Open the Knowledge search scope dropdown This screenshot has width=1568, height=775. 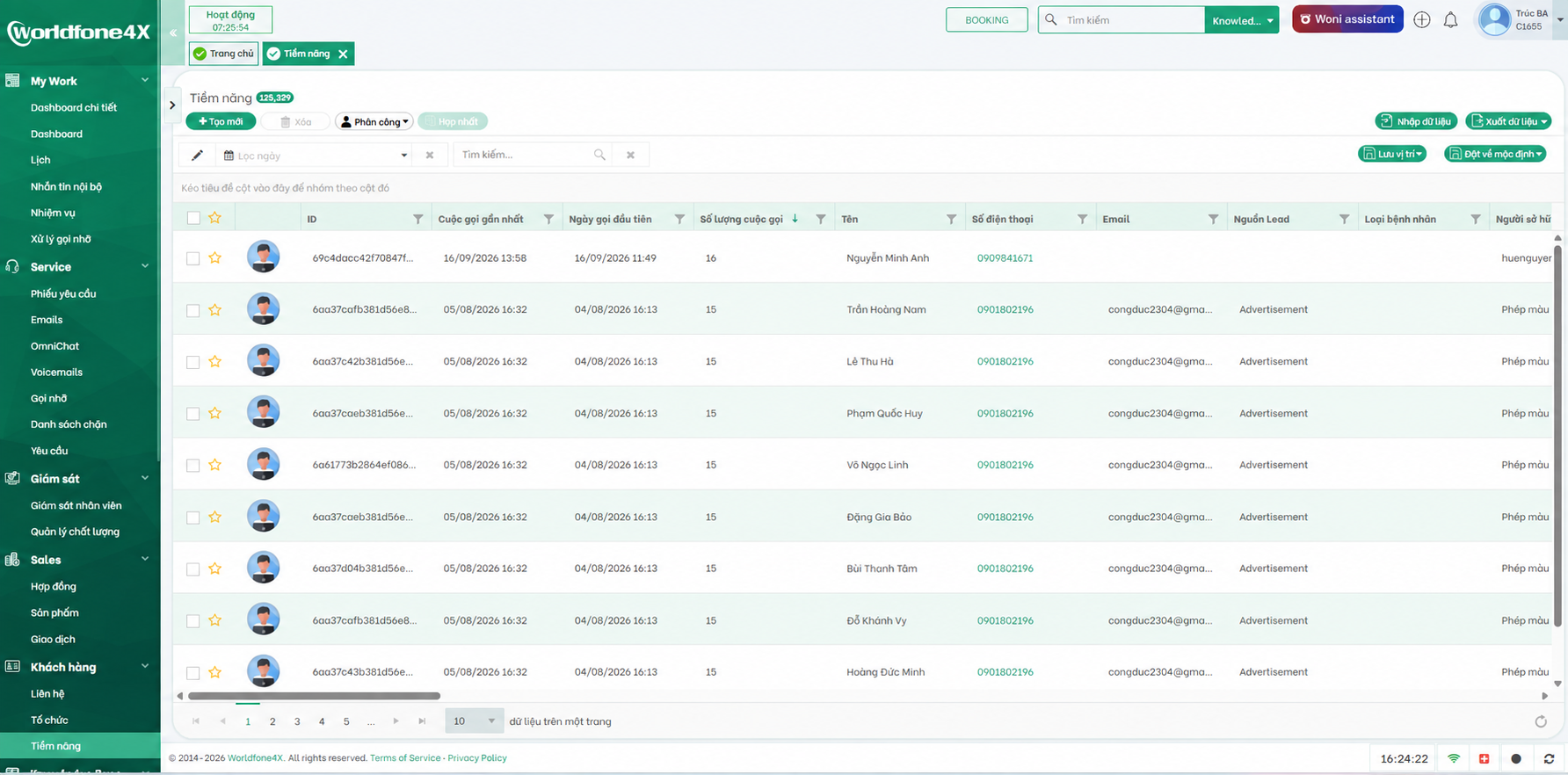point(1242,20)
